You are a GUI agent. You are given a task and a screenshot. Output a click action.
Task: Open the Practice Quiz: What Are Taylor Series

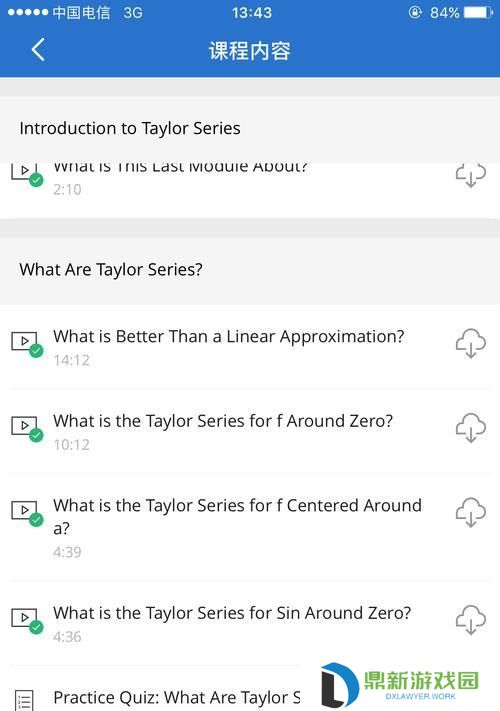pyautogui.click(x=177, y=697)
